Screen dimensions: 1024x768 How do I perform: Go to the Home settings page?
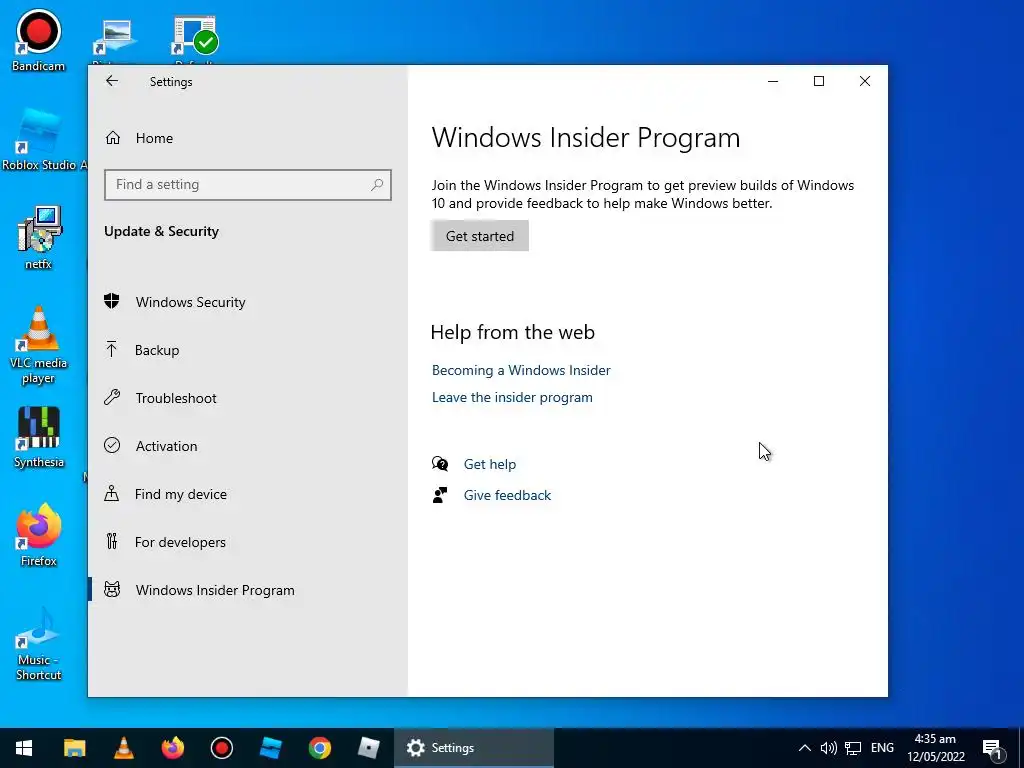(x=154, y=138)
